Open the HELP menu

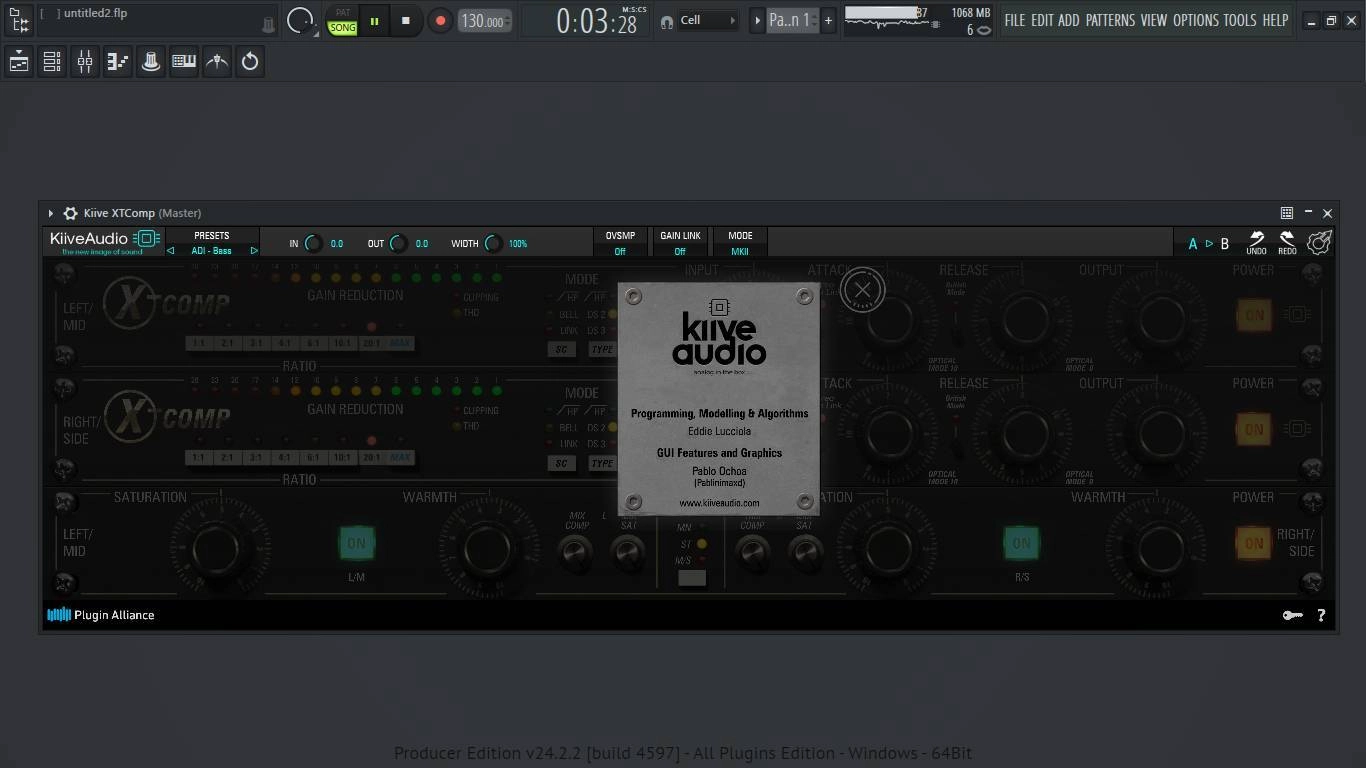1275,20
